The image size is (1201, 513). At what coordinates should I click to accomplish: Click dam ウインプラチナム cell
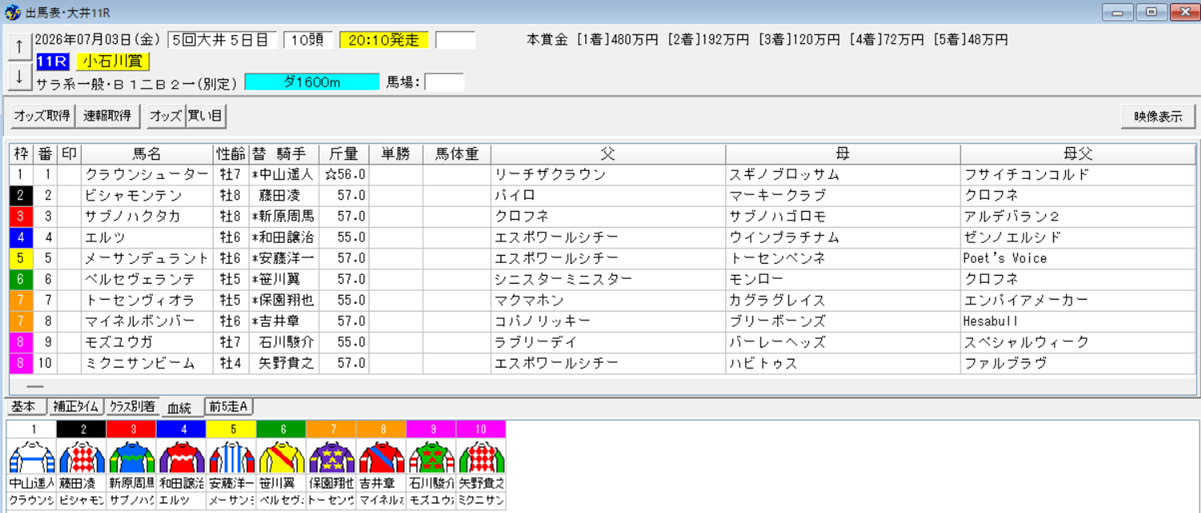(843, 237)
